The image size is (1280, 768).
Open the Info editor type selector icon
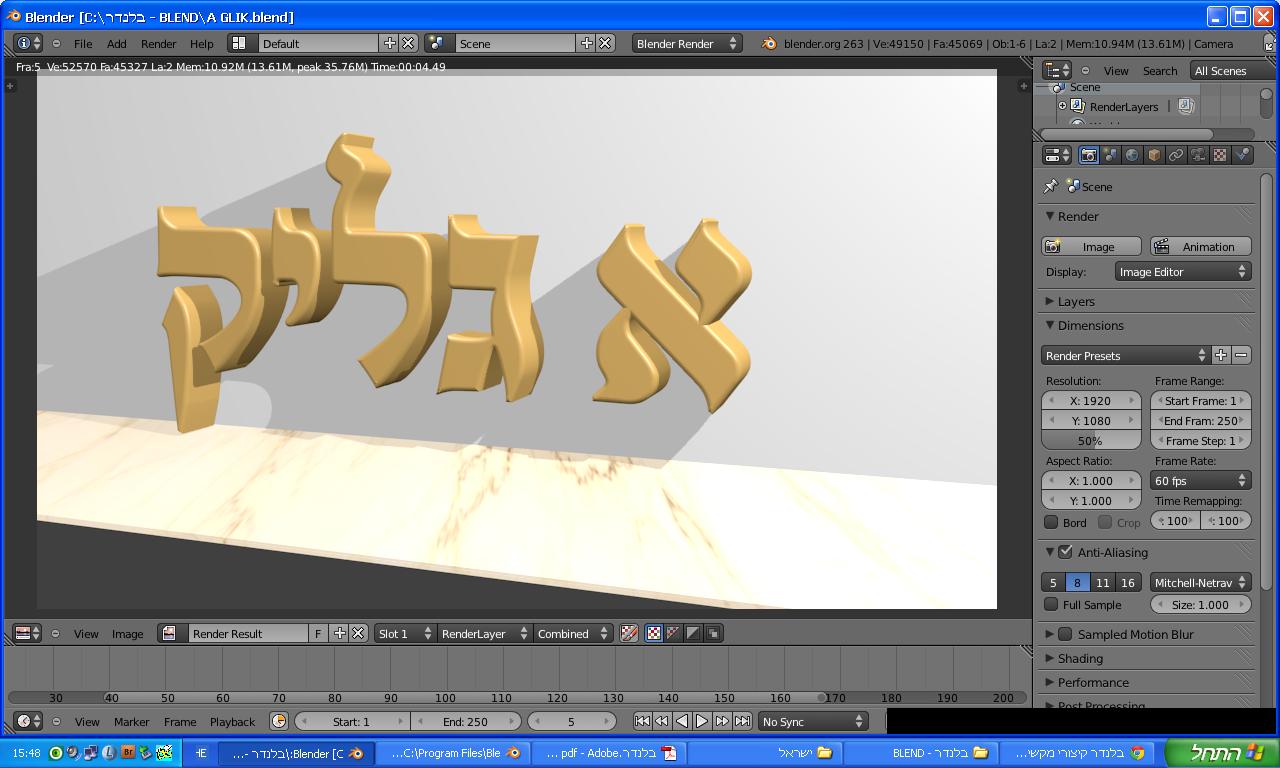pyautogui.click(x=29, y=43)
